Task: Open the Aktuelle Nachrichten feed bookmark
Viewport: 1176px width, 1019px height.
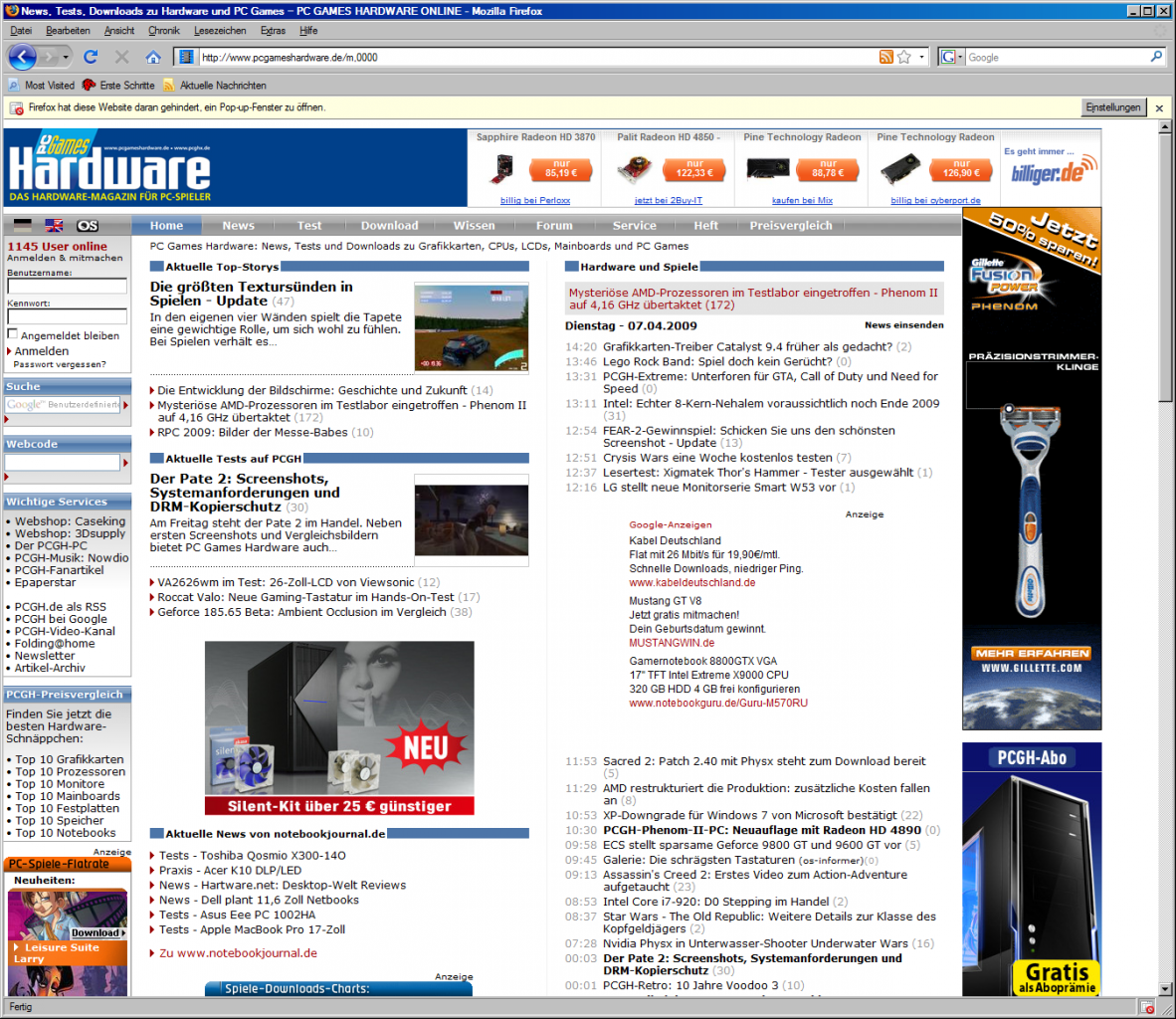Action: [x=215, y=86]
